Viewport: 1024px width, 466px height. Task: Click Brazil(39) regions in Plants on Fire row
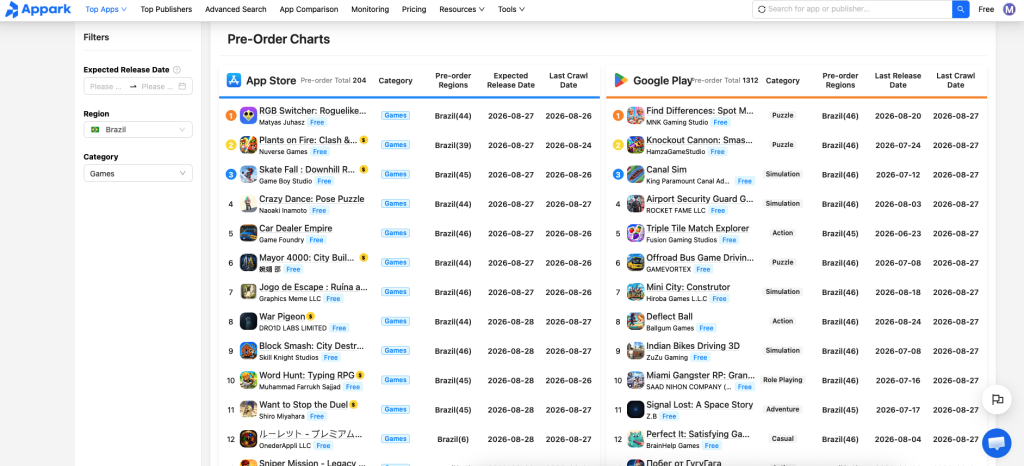pyautogui.click(x=453, y=145)
